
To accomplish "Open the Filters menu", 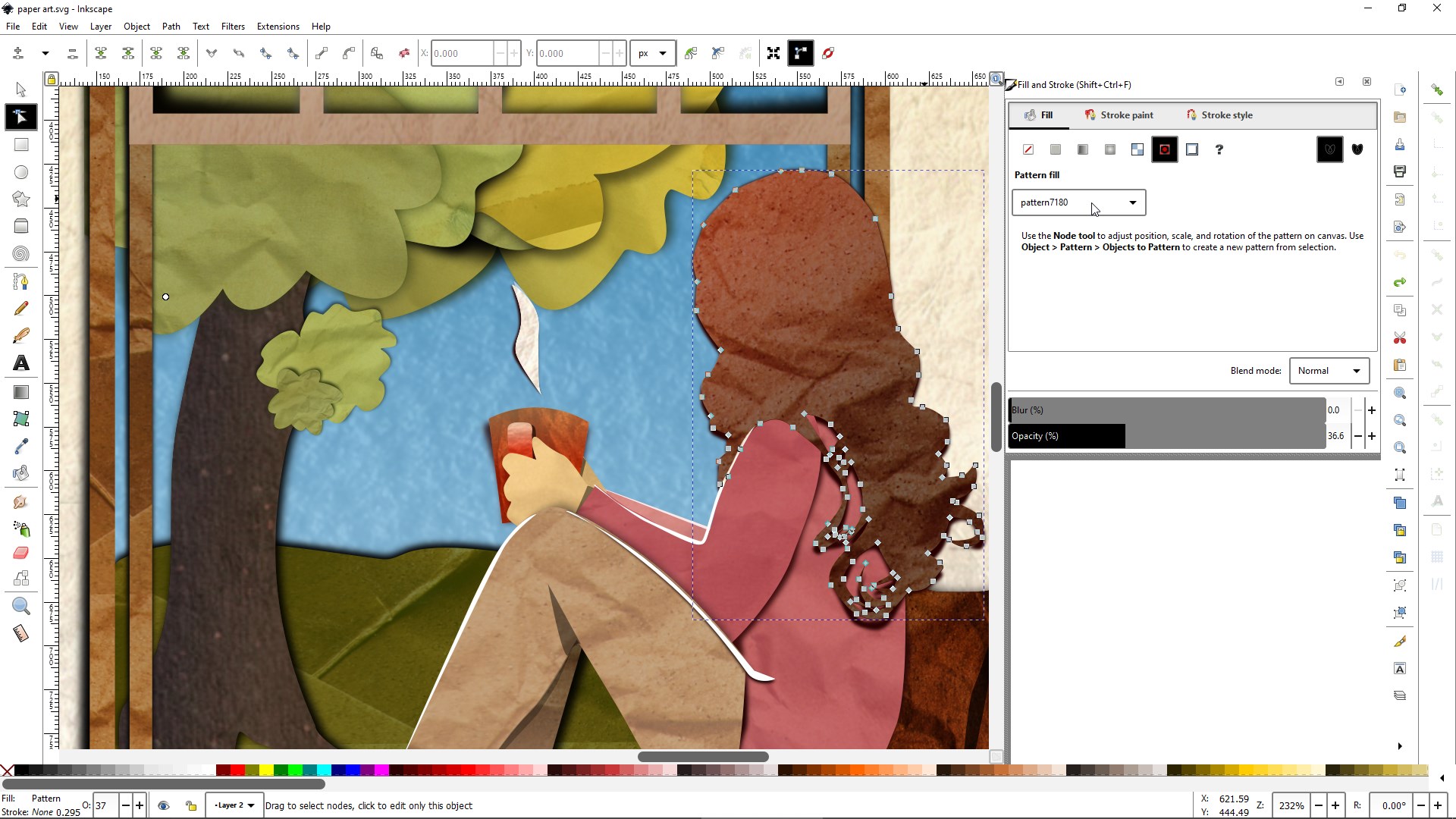I will 232,26.
